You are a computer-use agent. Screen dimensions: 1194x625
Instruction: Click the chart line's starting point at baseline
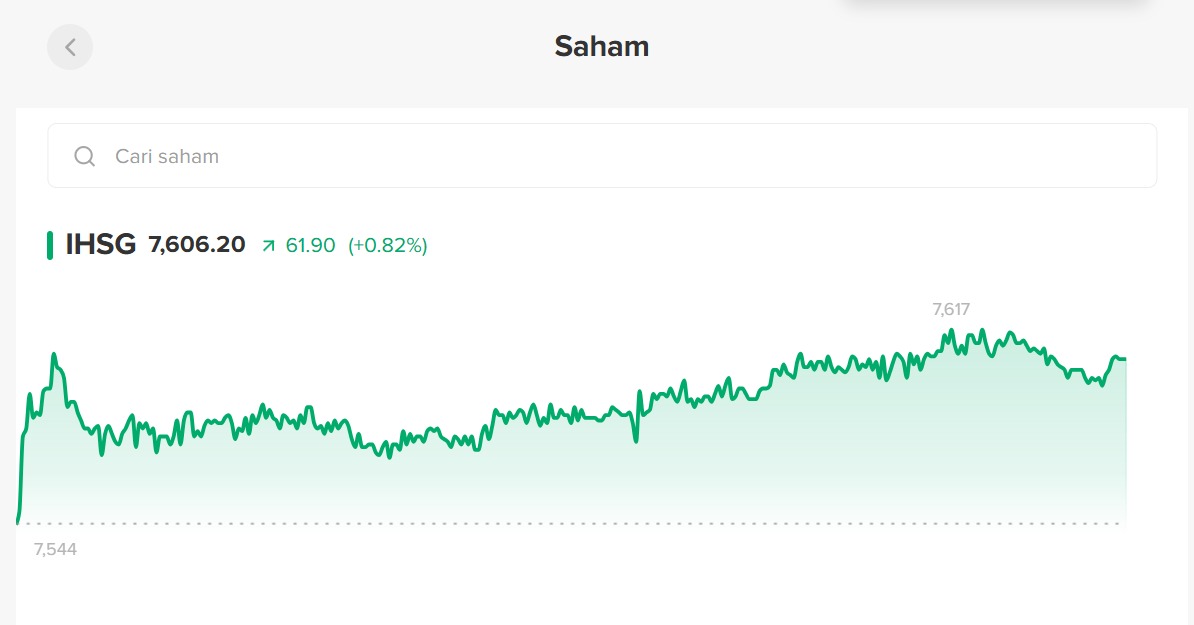18,521
